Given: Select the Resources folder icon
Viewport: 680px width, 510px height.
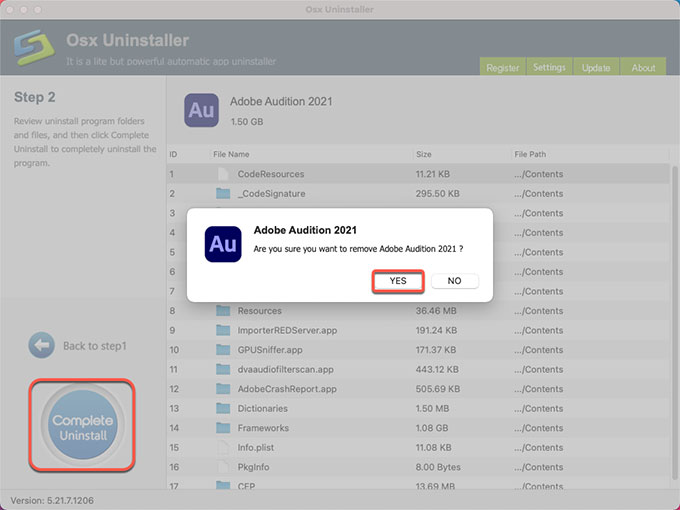Looking at the screenshot, I should (x=223, y=311).
